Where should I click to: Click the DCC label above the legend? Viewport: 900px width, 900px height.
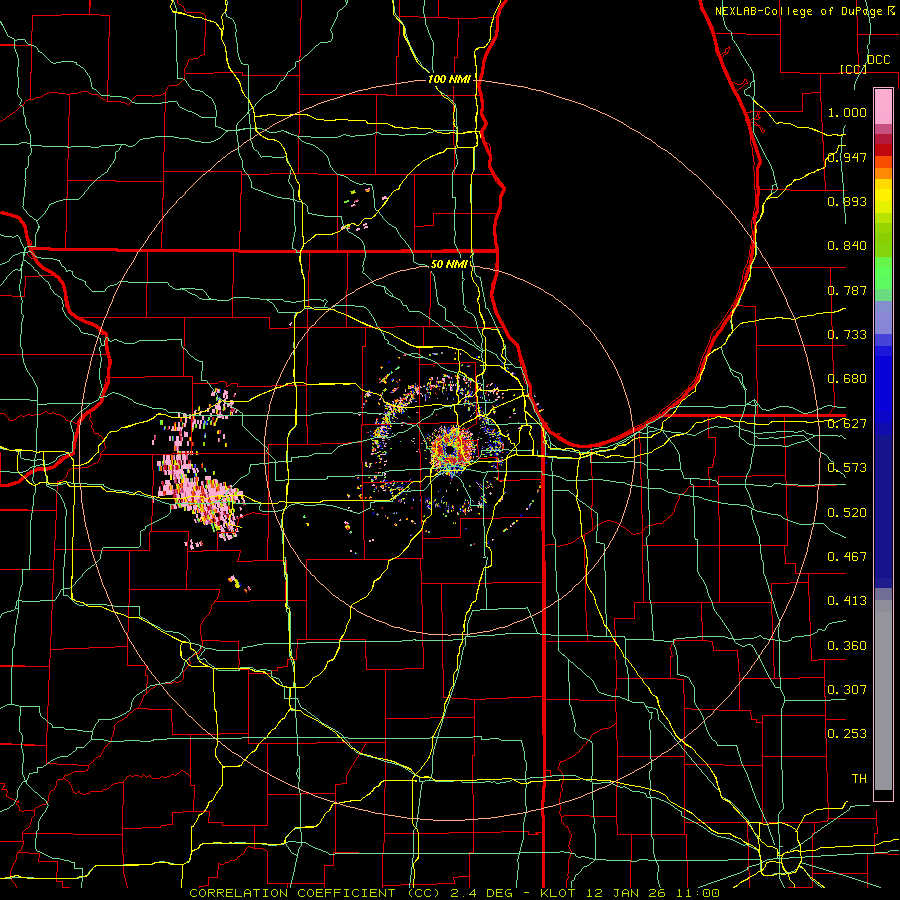878,60
